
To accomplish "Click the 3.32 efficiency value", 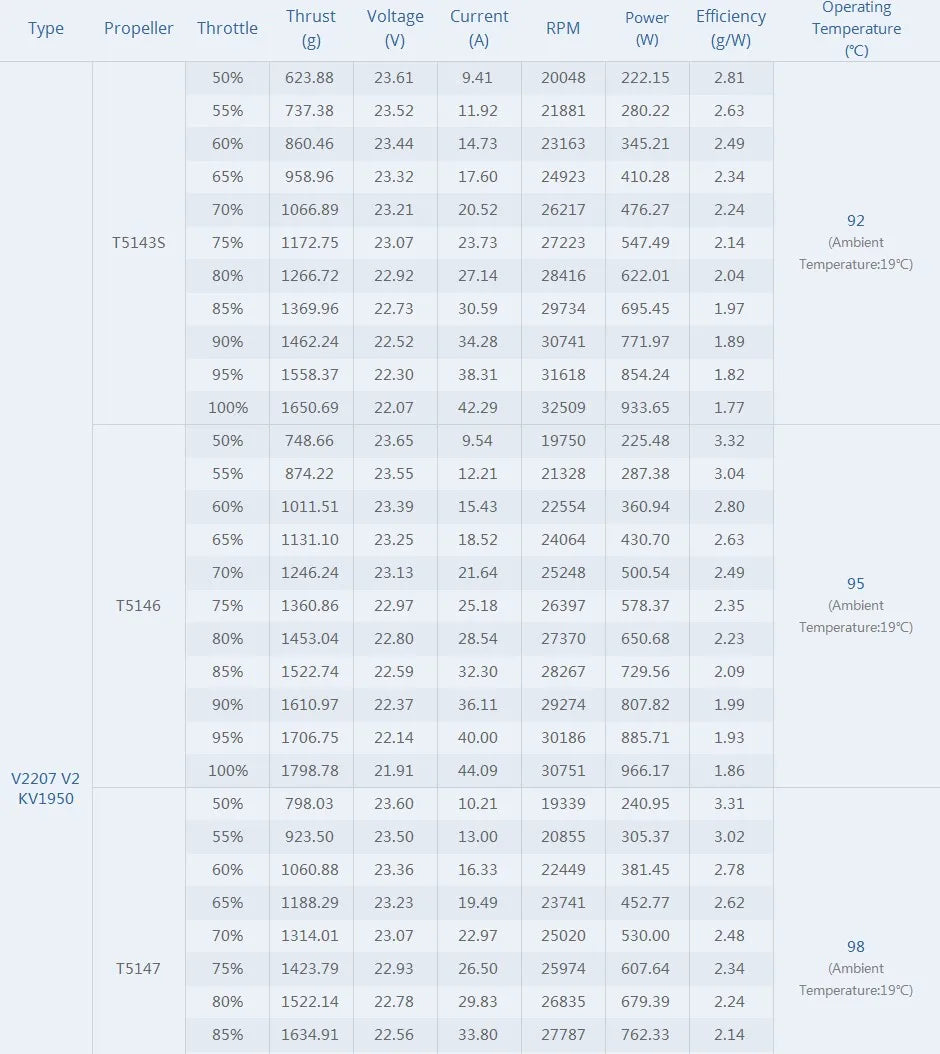I will pyautogui.click(x=730, y=440).
